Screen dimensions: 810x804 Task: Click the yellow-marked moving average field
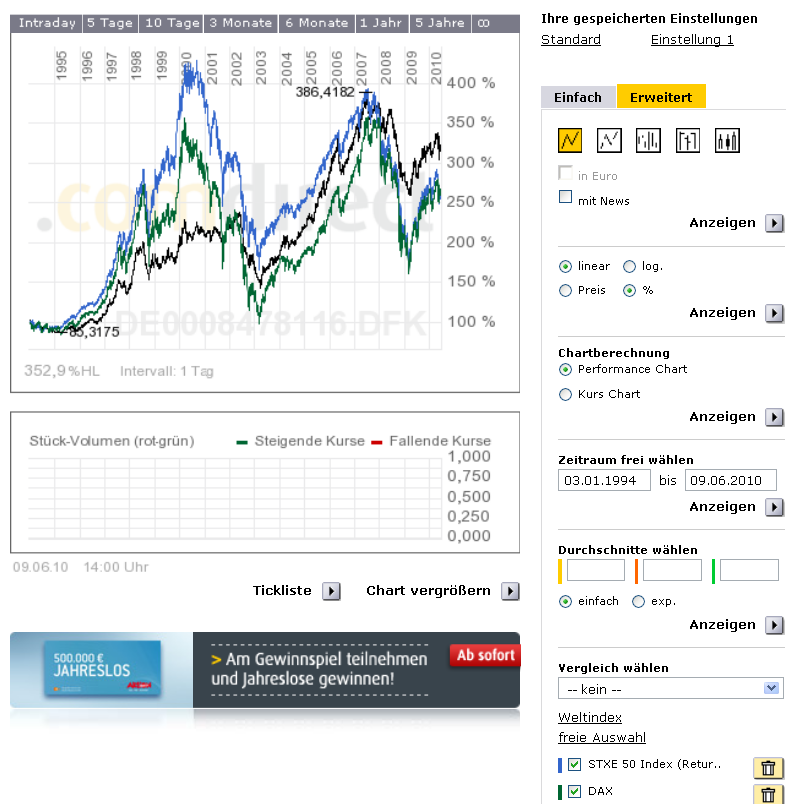coord(595,571)
